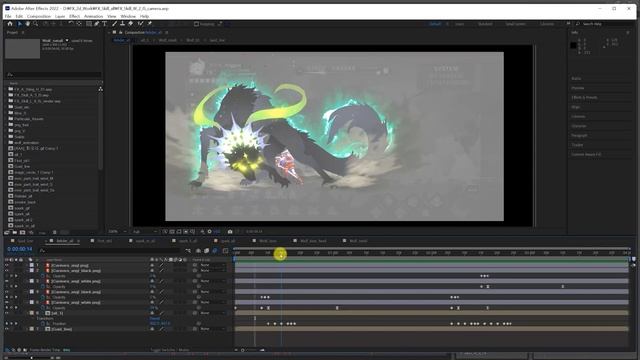Viewport: 640px width, 360px height.
Task: Click the Interpret Footage icon in Project panel
Action: [x=7, y=232]
